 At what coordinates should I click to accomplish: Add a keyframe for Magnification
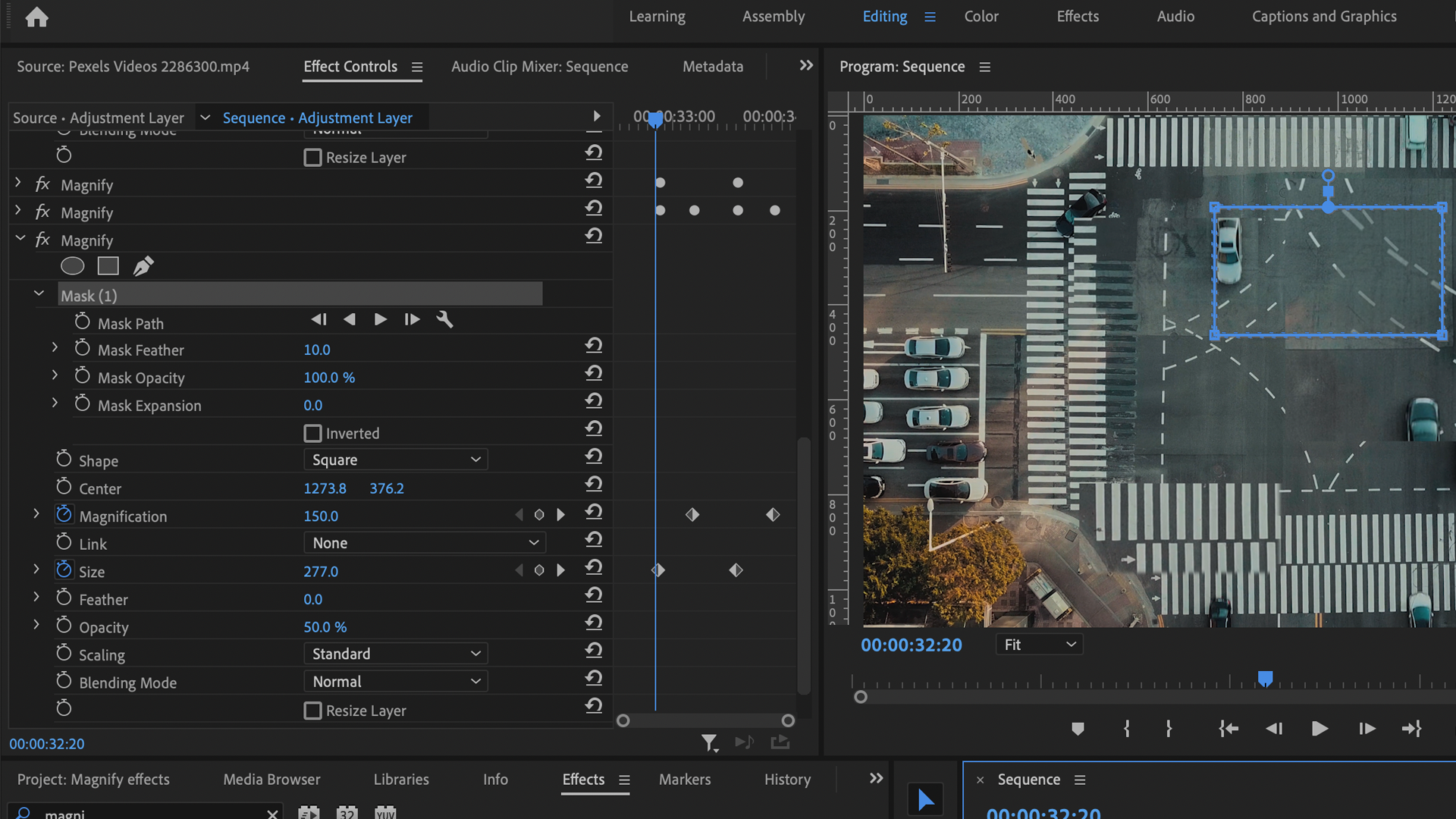(539, 514)
